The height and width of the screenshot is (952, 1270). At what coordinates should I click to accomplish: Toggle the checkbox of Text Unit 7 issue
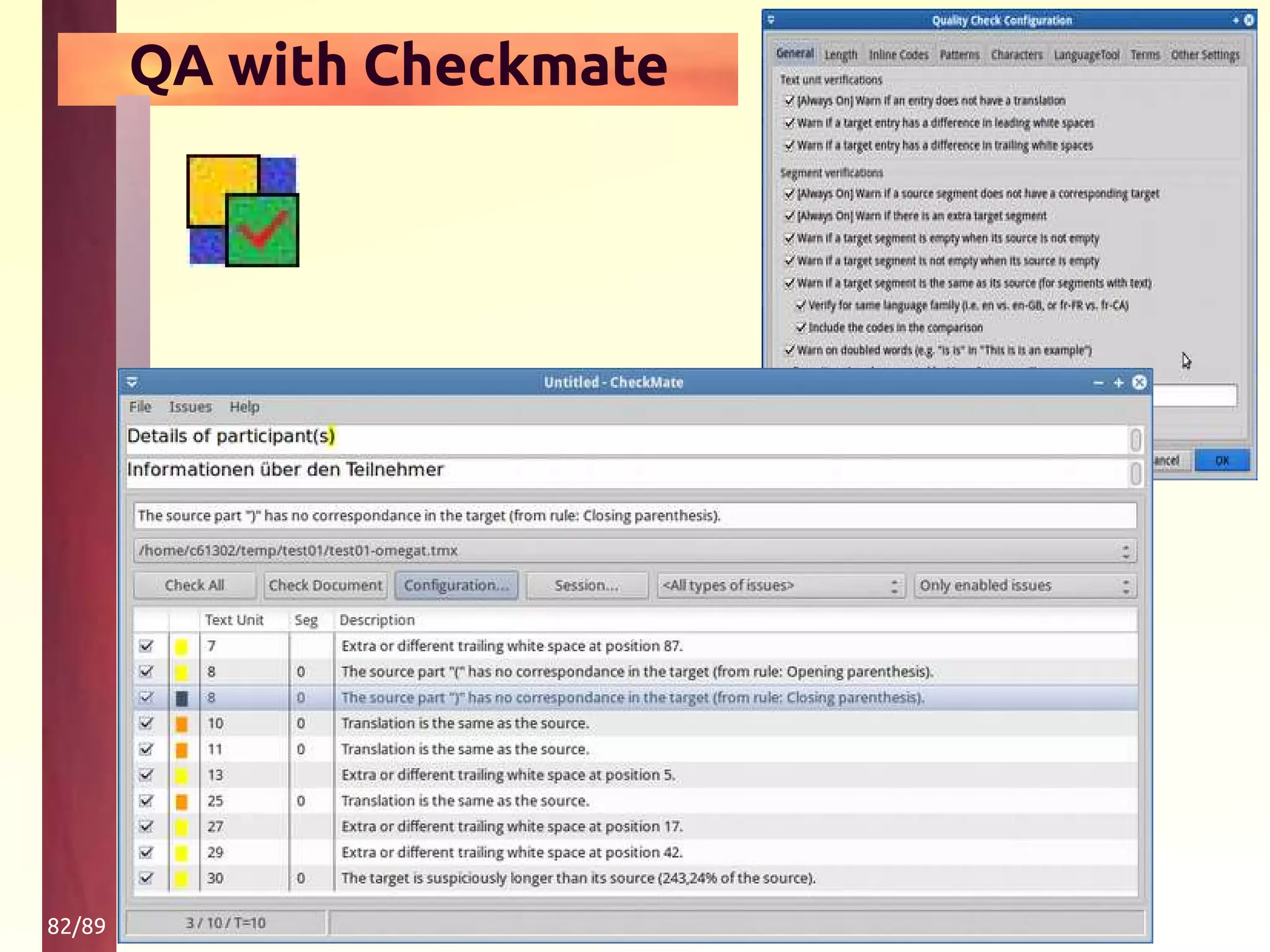[146, 646]
